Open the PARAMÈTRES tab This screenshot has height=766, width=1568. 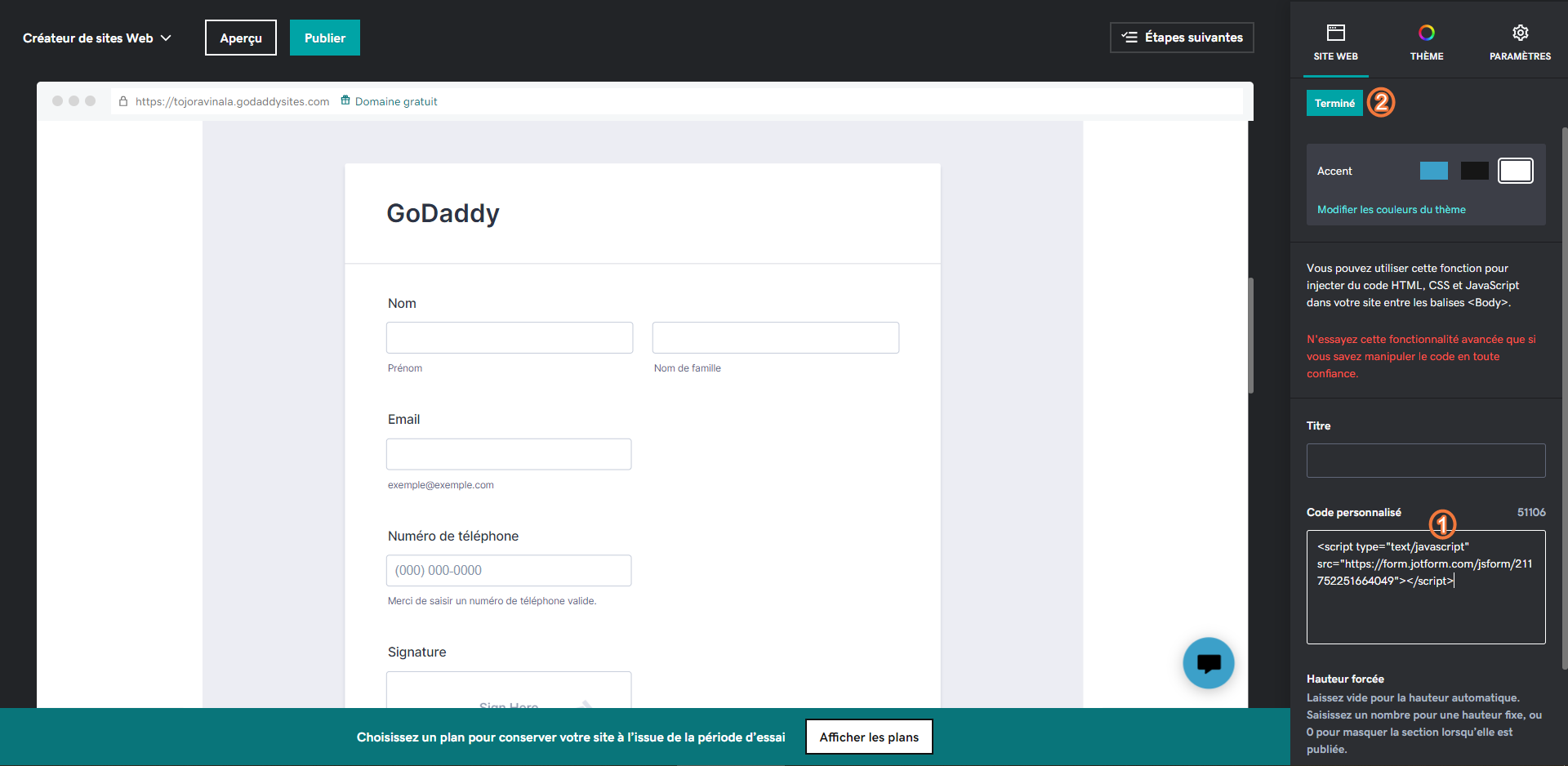(1520, 42)
